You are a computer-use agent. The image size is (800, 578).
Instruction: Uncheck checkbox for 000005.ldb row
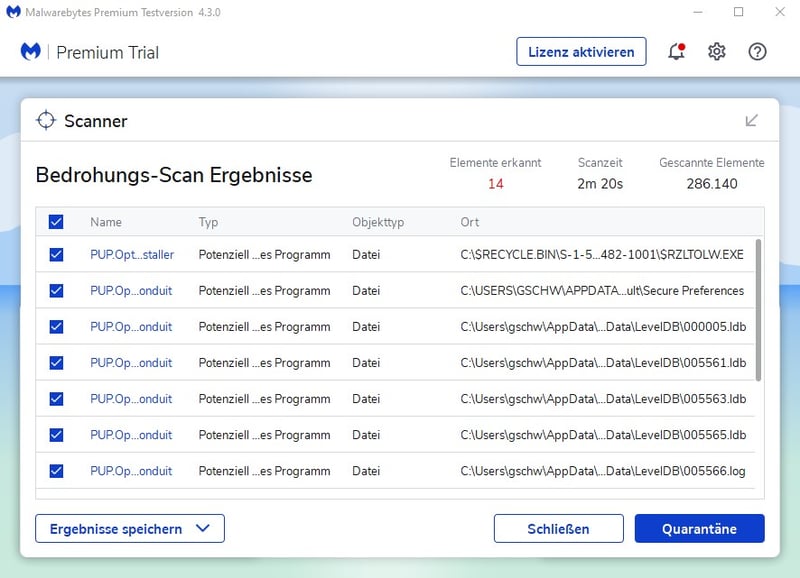pyautogui.click(x=56, y=326)
